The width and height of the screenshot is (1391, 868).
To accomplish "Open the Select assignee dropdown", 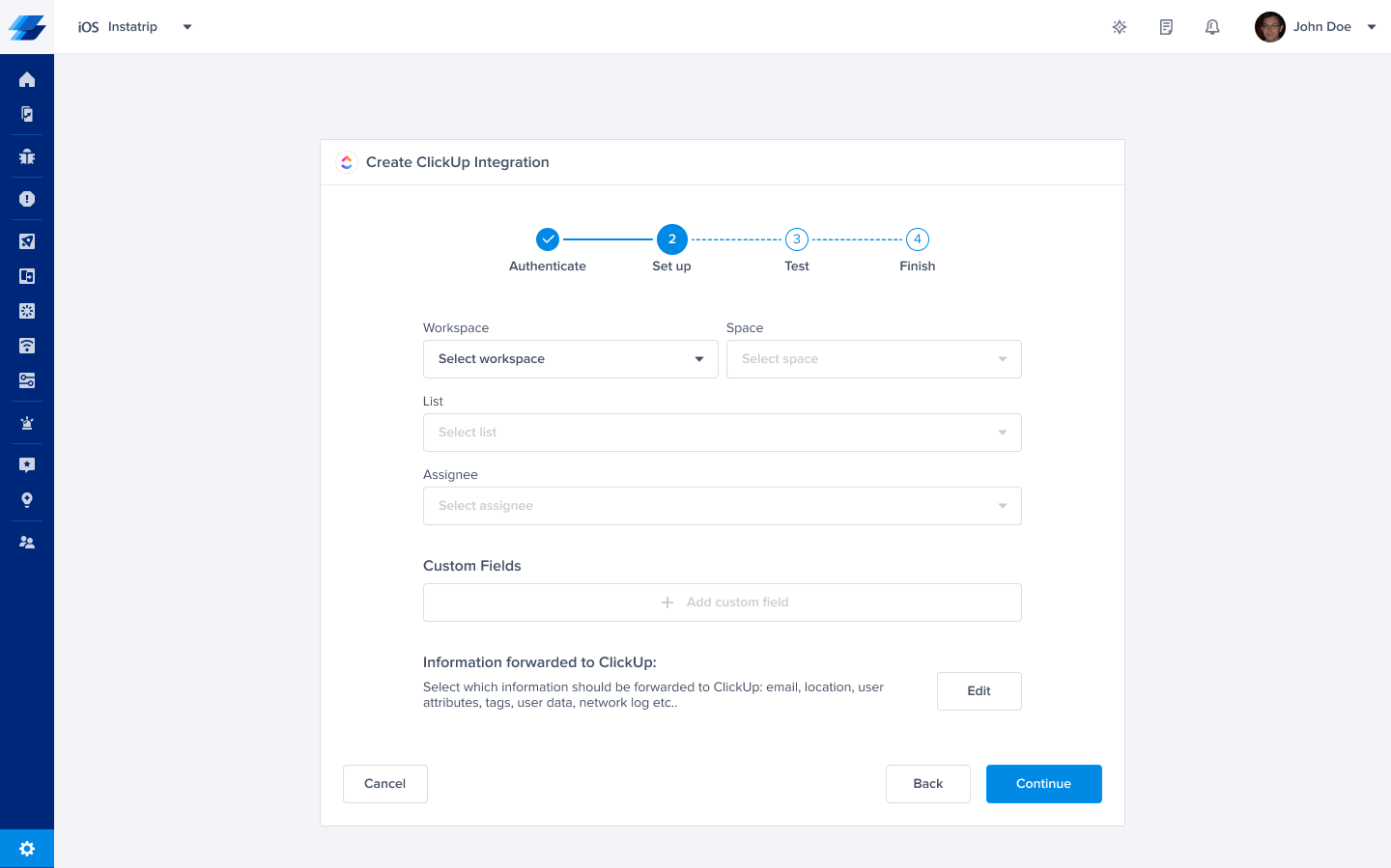I will 723,506.
